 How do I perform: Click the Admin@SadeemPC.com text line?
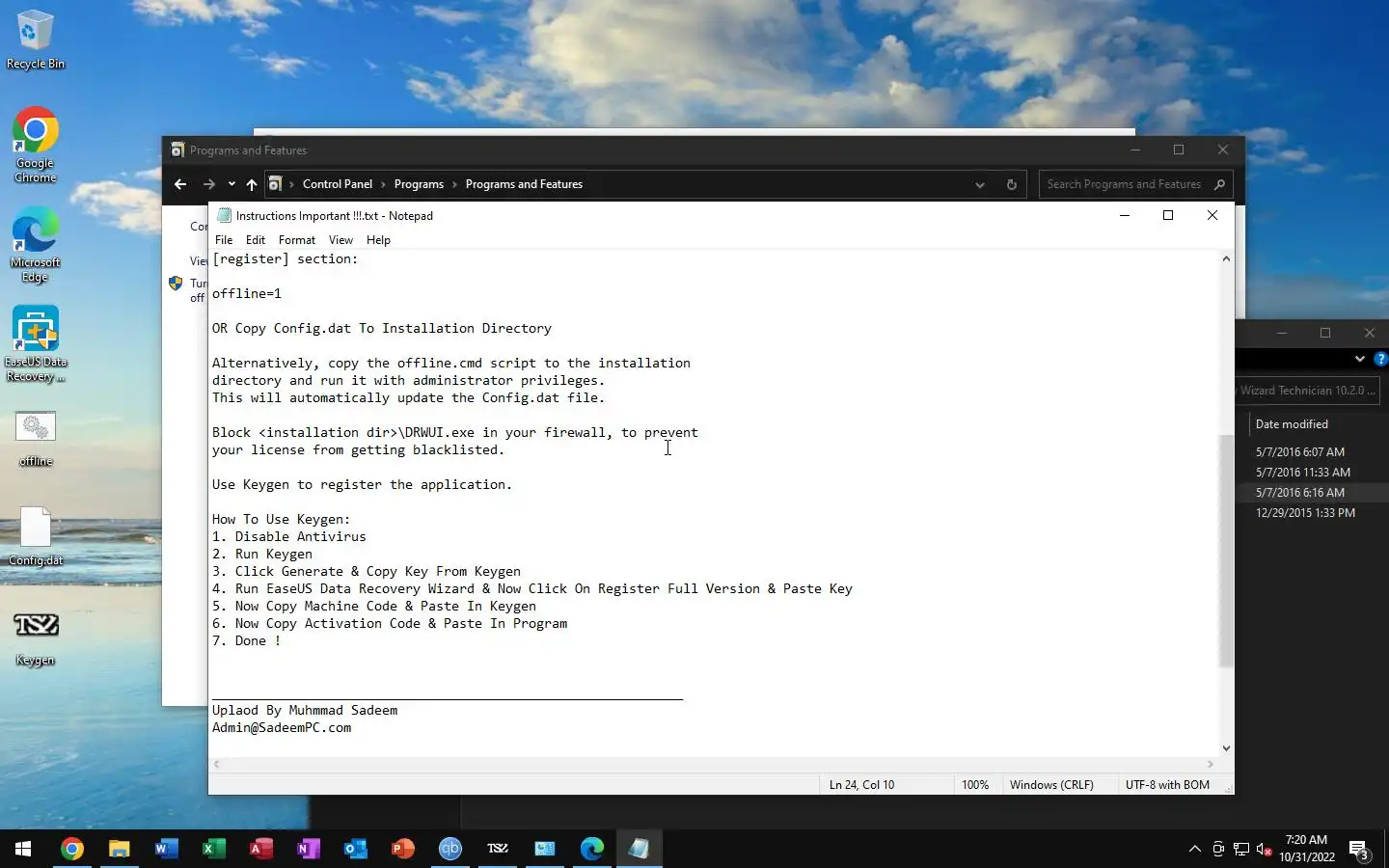pyautogui.click(x=282, y=727)
